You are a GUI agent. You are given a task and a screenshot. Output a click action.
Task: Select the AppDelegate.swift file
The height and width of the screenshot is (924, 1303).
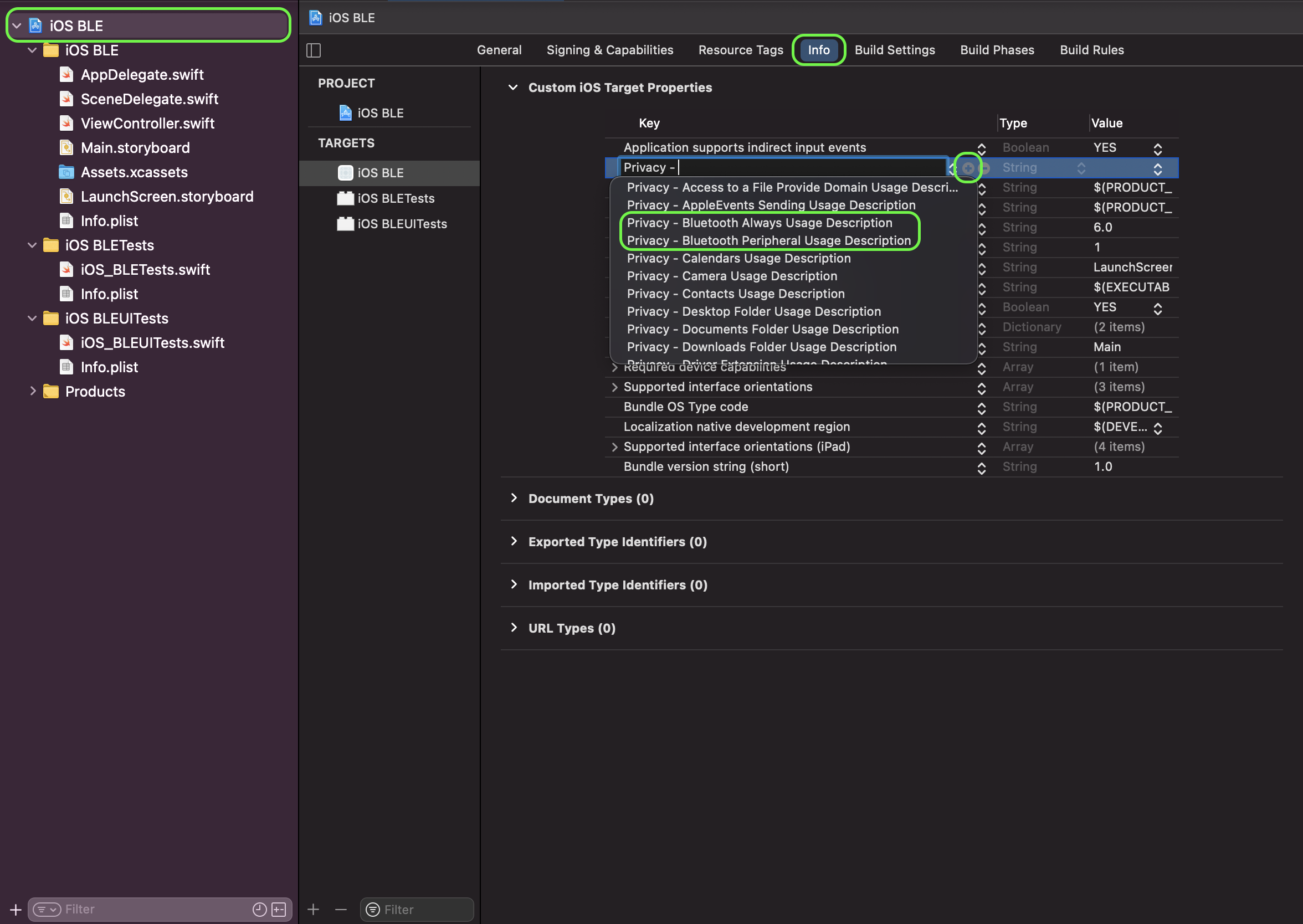pos(142,75)
